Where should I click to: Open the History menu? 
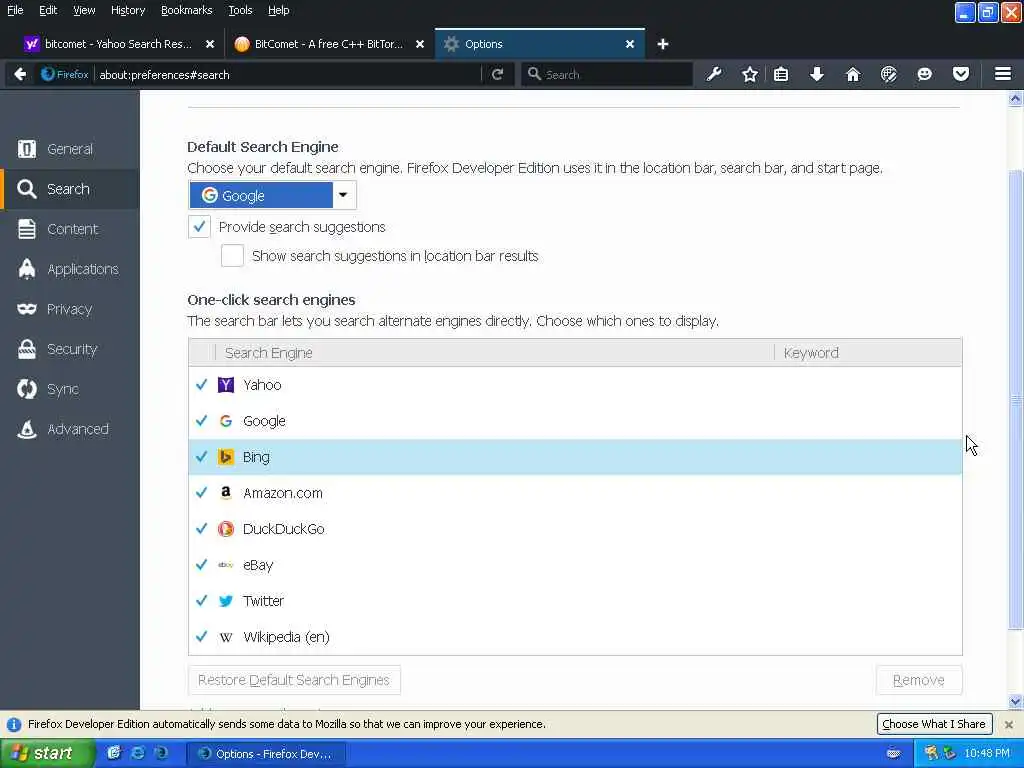tap(127, 10)
